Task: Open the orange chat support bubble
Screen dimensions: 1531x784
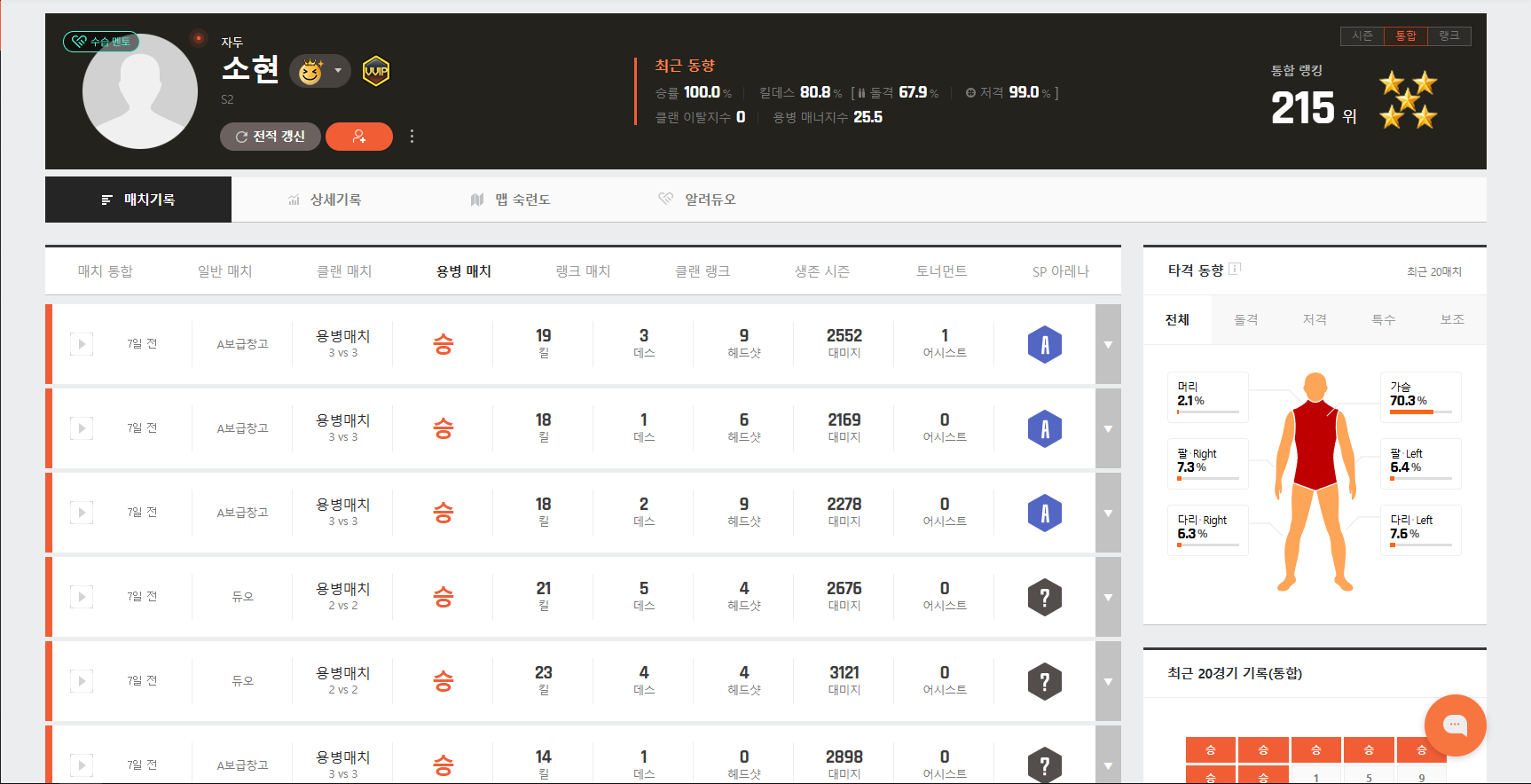Action: (1455, 725)
